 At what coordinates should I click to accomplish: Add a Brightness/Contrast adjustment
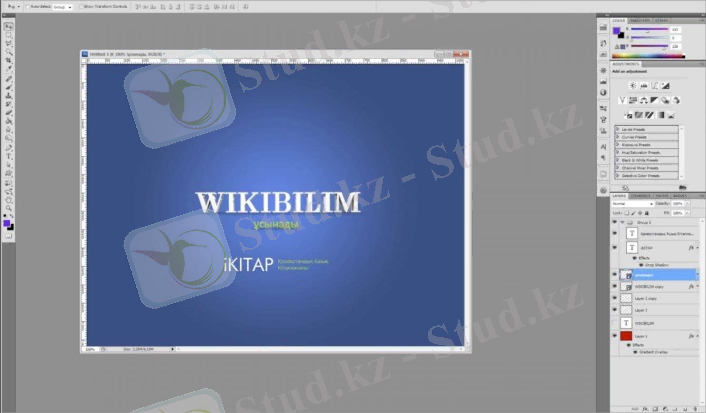[x=633, y=86]
